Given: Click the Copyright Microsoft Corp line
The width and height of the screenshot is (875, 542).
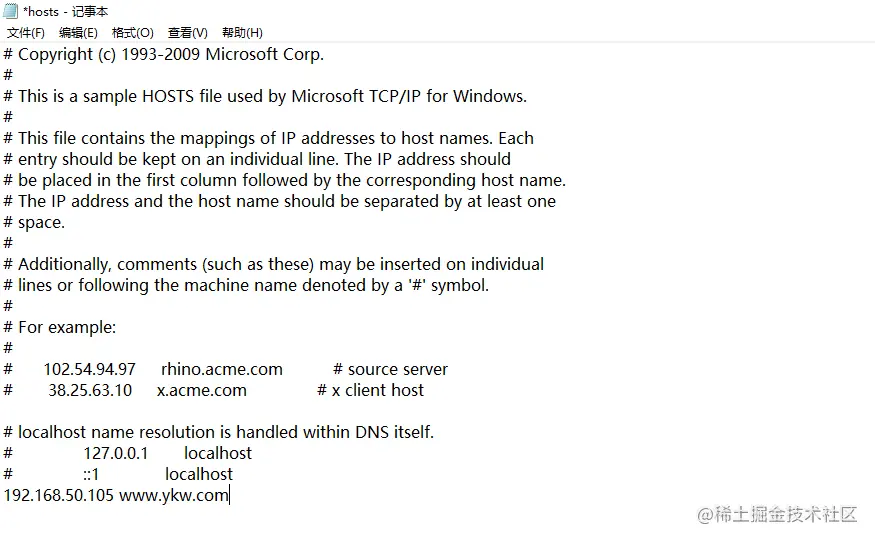Looking at the screenshot, I should [164, 55].
